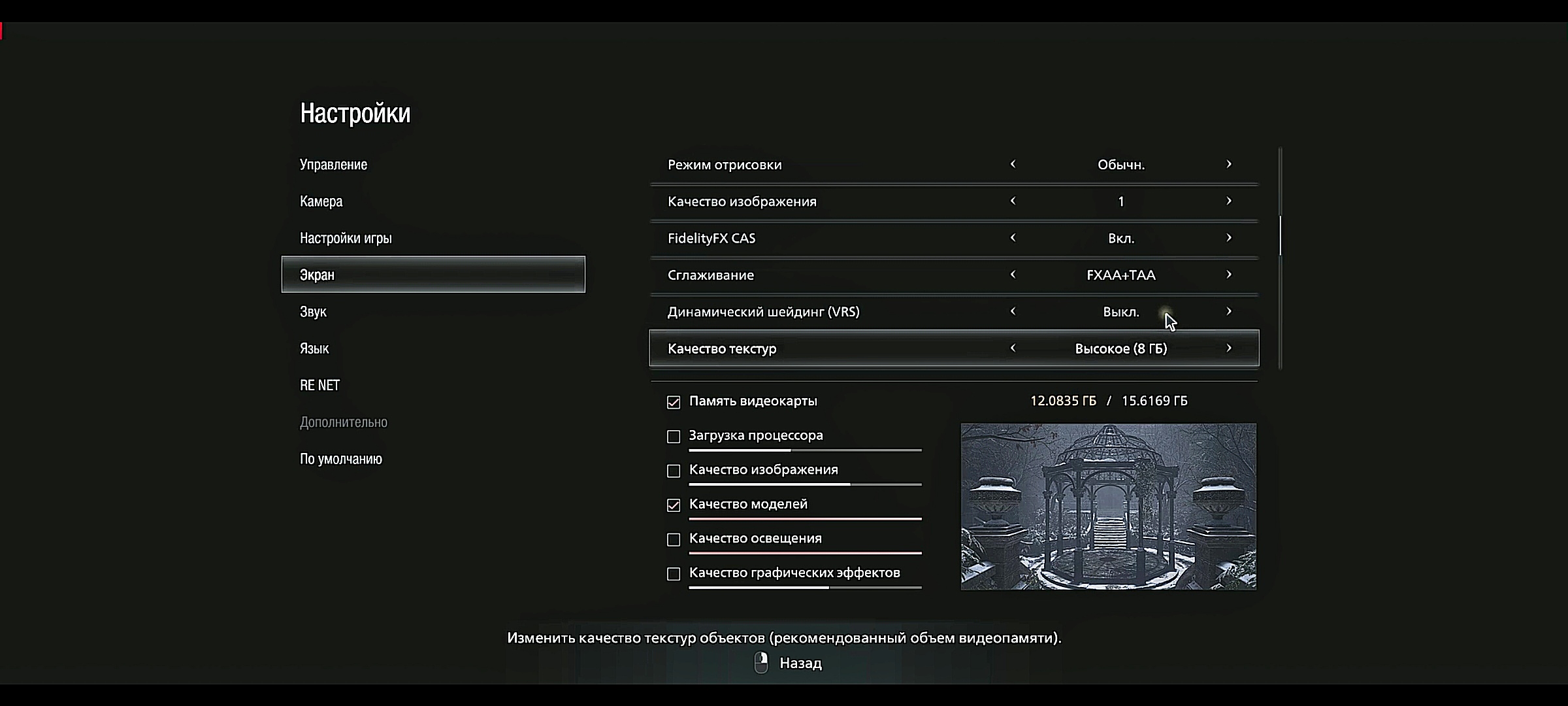
Task: Select the FidelityFX CAS row label
Action: [711, 238]
